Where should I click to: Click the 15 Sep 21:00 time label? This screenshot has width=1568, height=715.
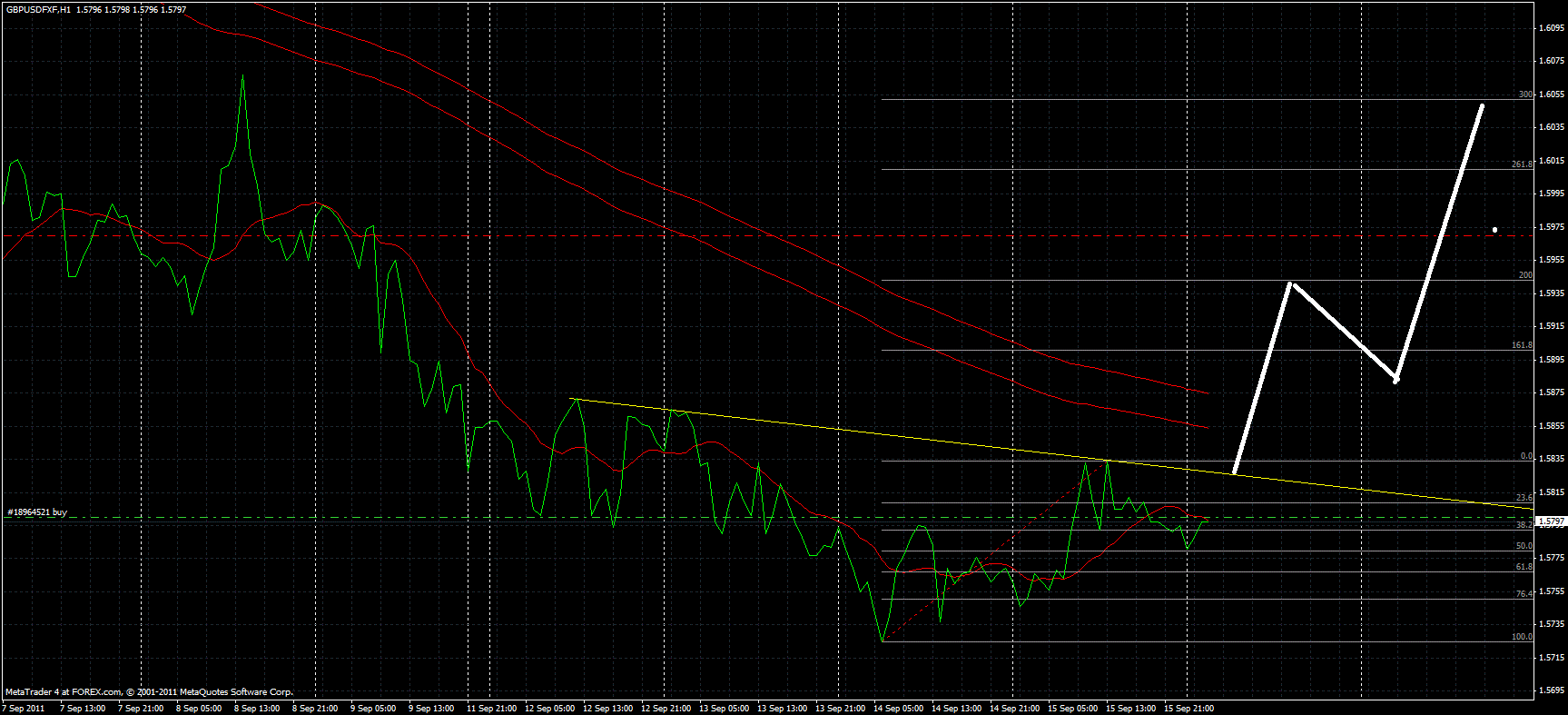pyautogui.click(x=1189, y=708)
